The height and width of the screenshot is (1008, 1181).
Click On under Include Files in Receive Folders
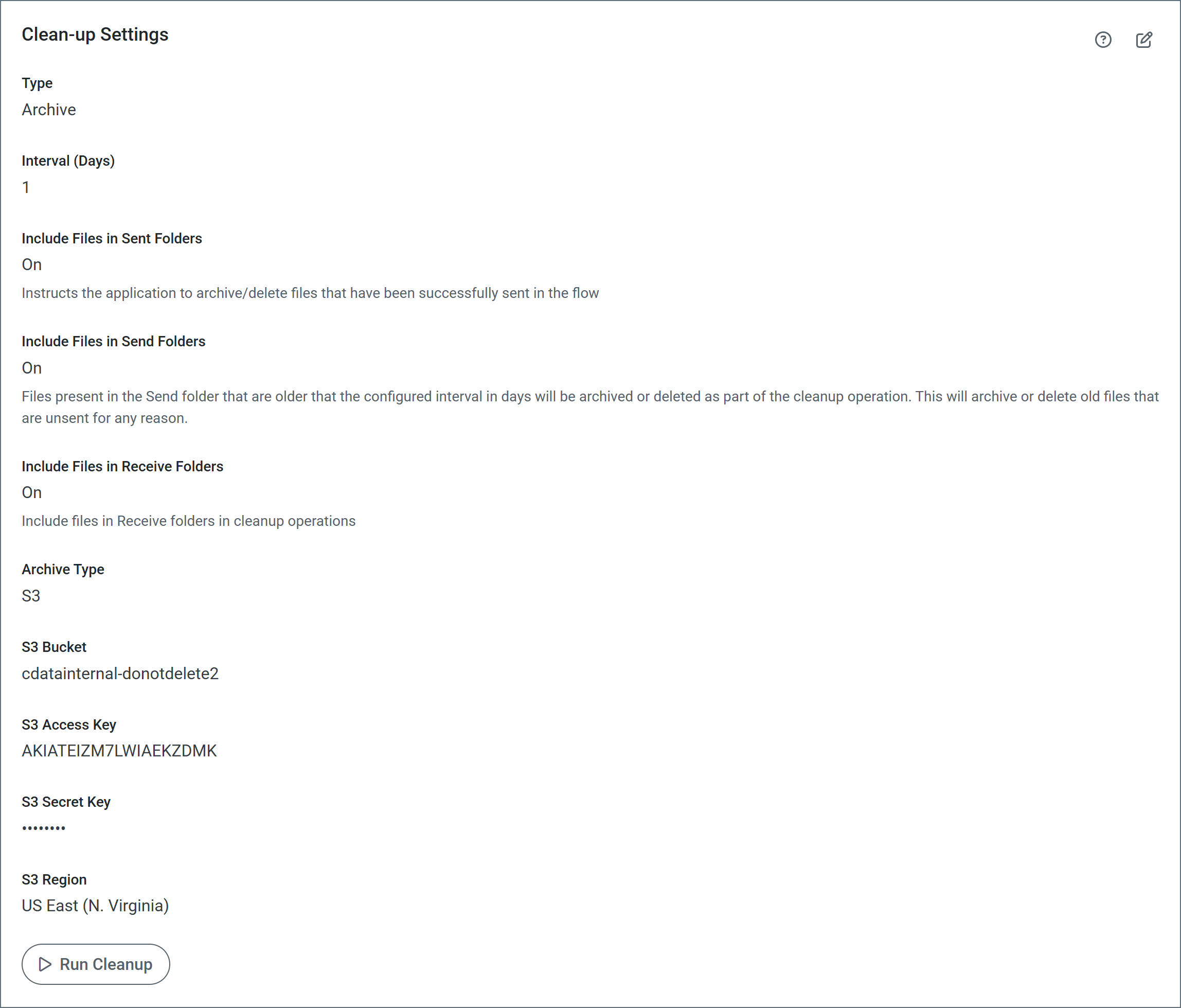(32, 492)
